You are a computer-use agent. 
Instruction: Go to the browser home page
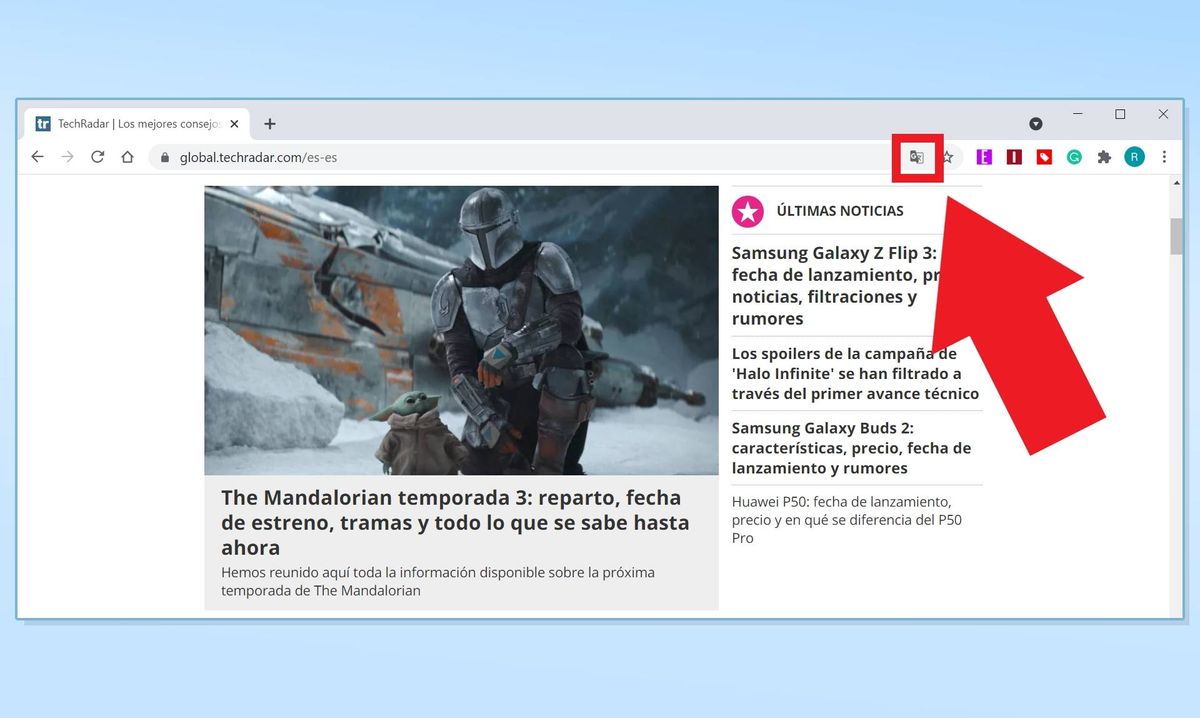(x=127, y=157)
